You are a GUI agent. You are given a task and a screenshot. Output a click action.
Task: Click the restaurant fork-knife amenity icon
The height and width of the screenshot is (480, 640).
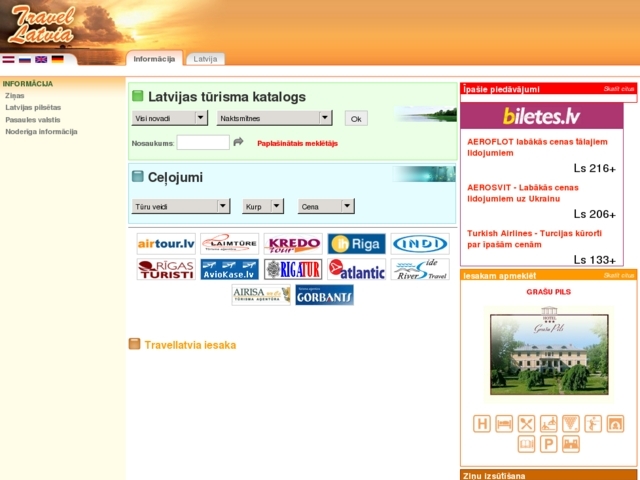click(x=527, y=424)
